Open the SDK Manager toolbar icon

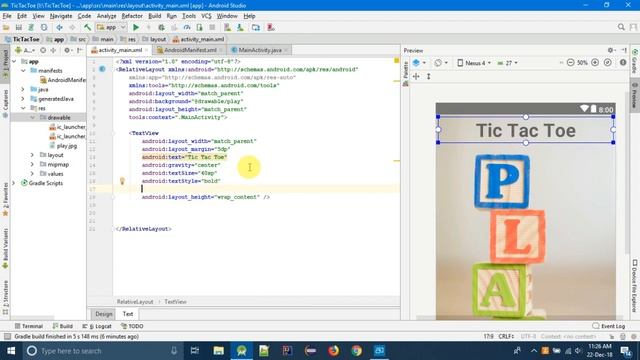(x=240, y=27)
